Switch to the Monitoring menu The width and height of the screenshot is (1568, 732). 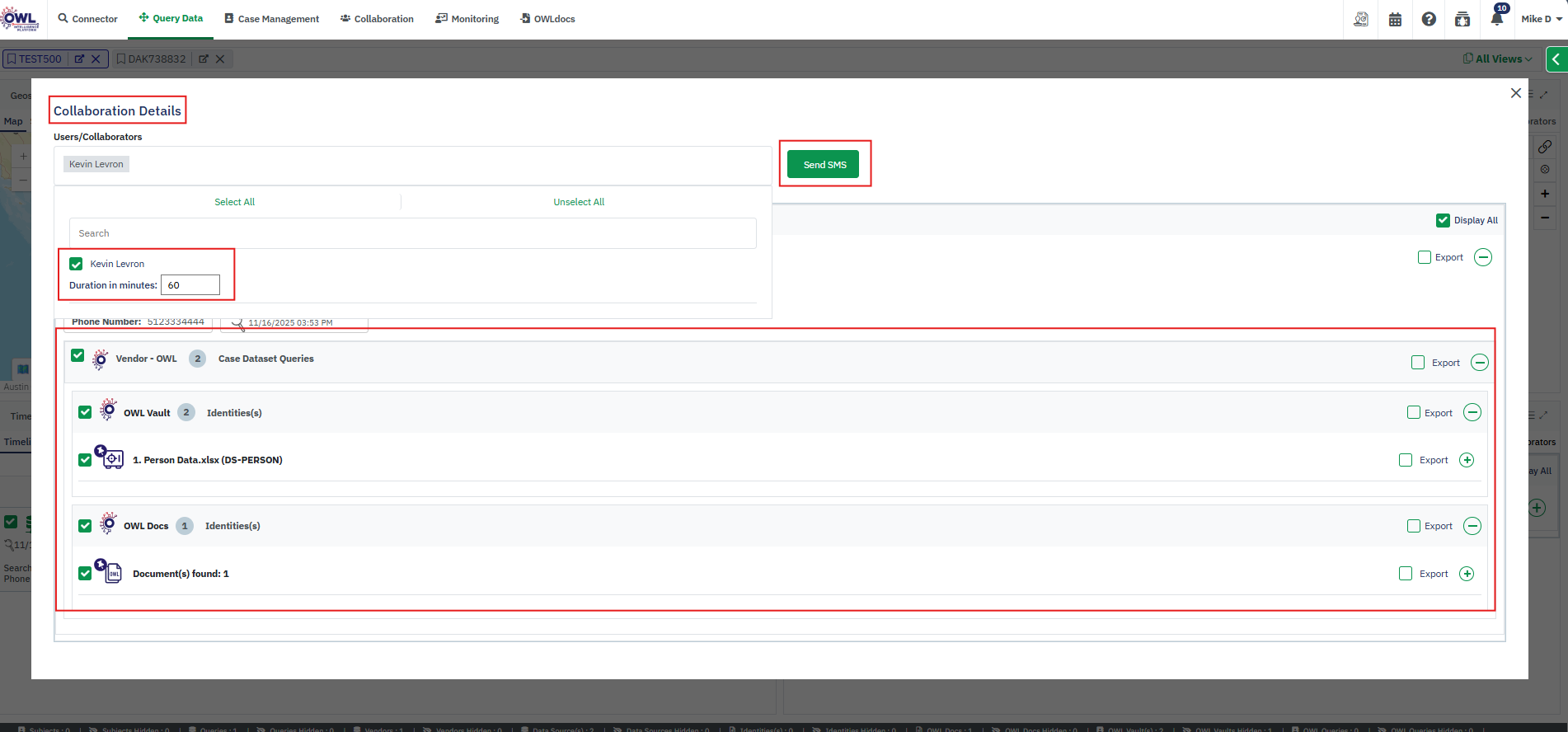click(467, 19)
